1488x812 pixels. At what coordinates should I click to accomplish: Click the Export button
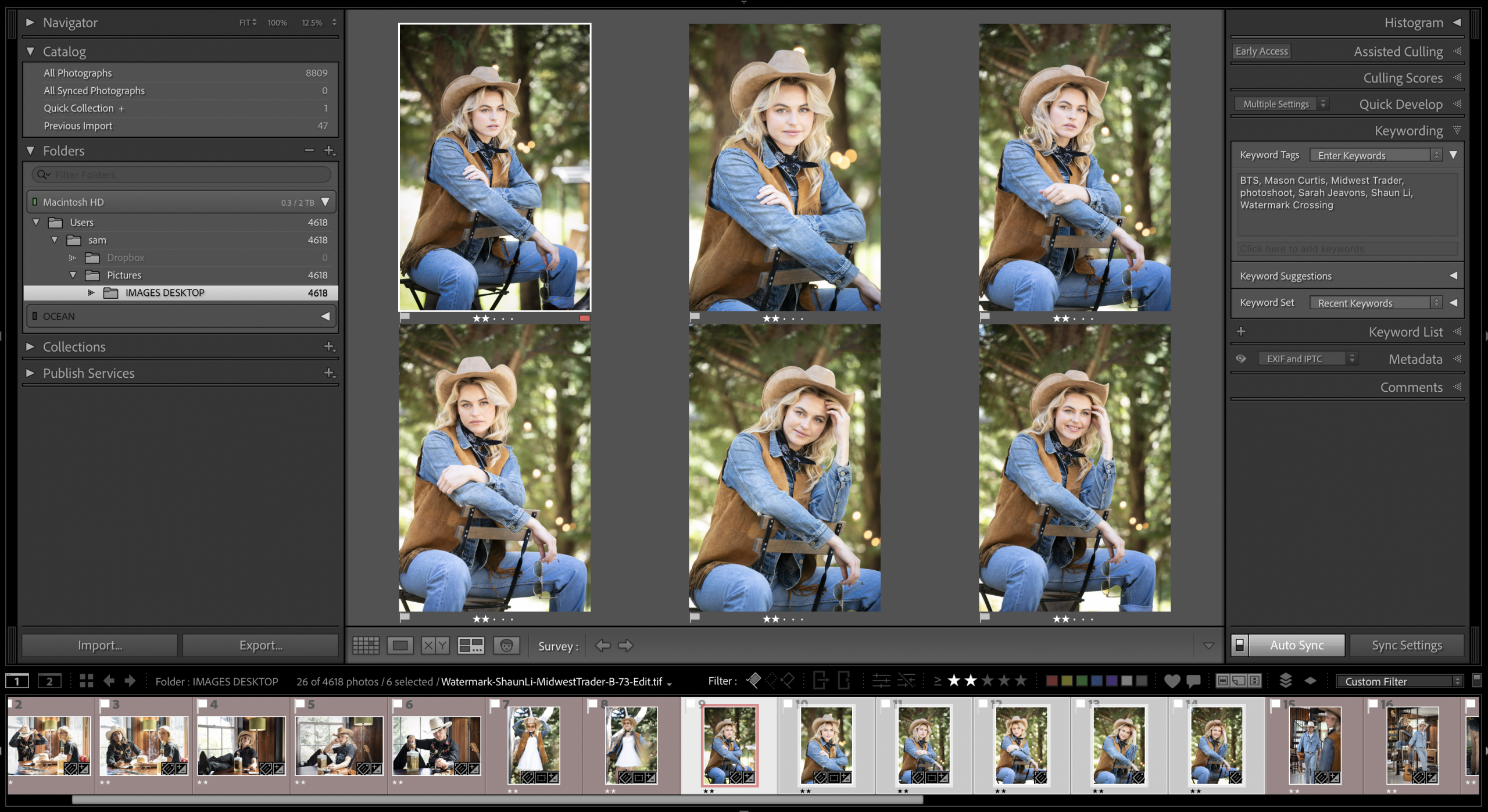[x=260, y=645]
